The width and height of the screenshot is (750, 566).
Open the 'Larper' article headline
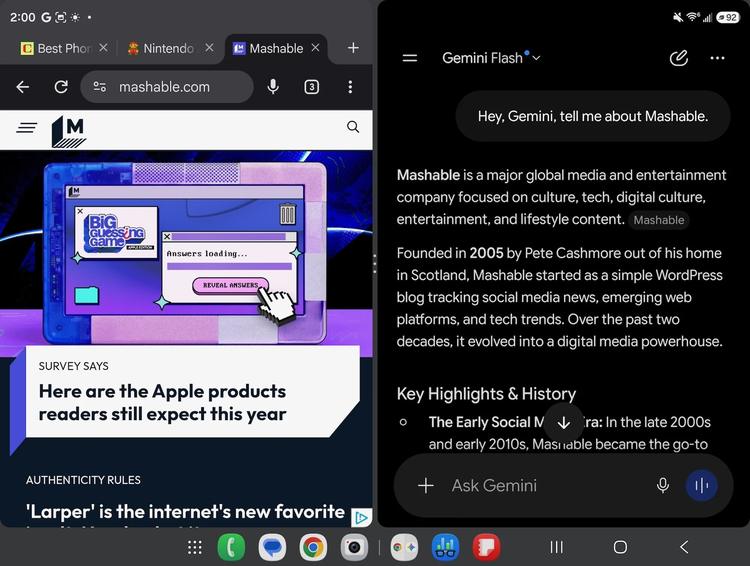point(186,511)
